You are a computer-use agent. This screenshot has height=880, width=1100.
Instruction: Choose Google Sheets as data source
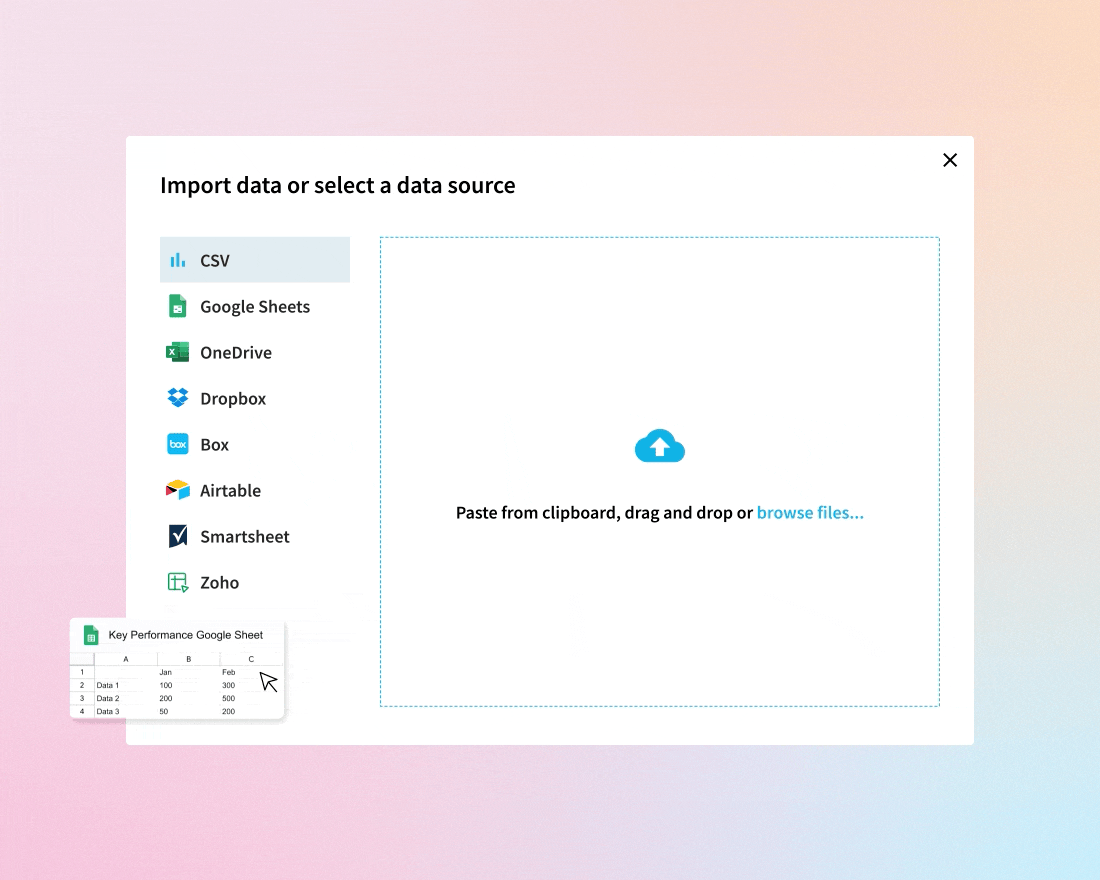(255, 306)
